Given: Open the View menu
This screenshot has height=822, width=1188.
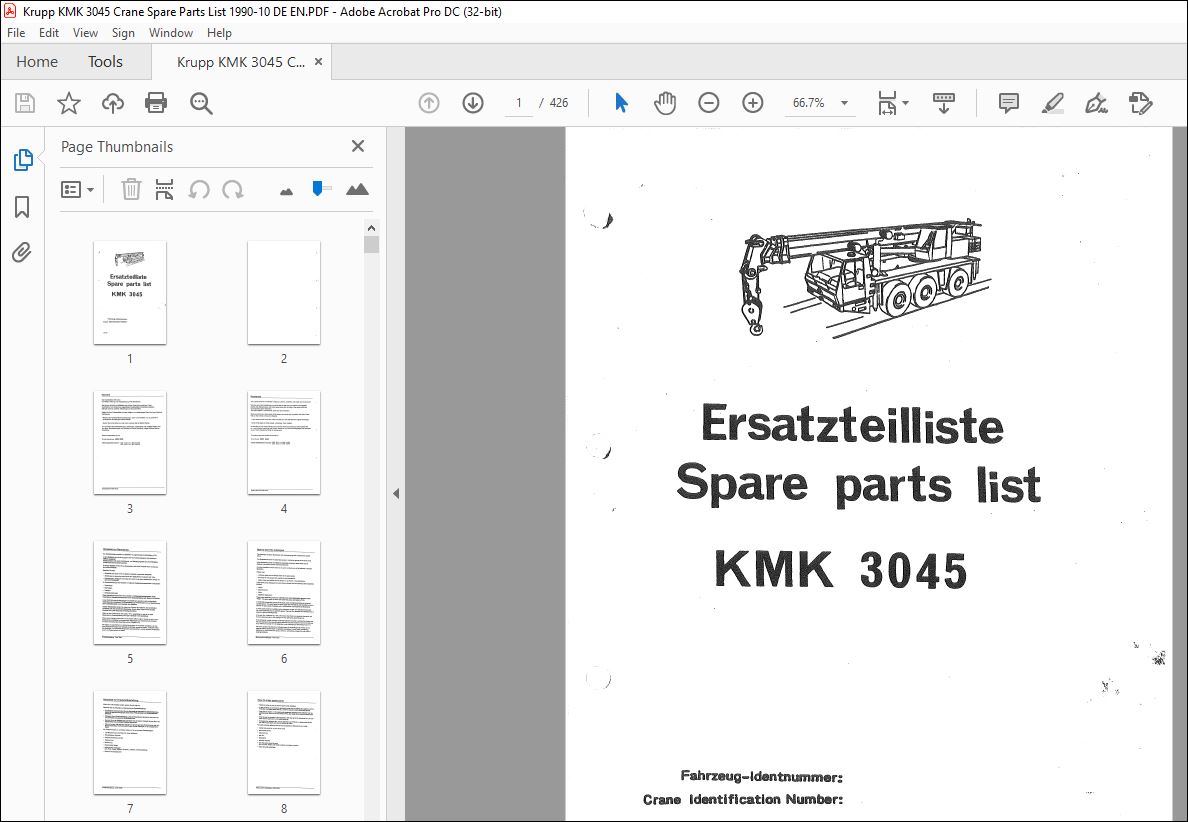Looking at the screenshot, I should (85, 33).
